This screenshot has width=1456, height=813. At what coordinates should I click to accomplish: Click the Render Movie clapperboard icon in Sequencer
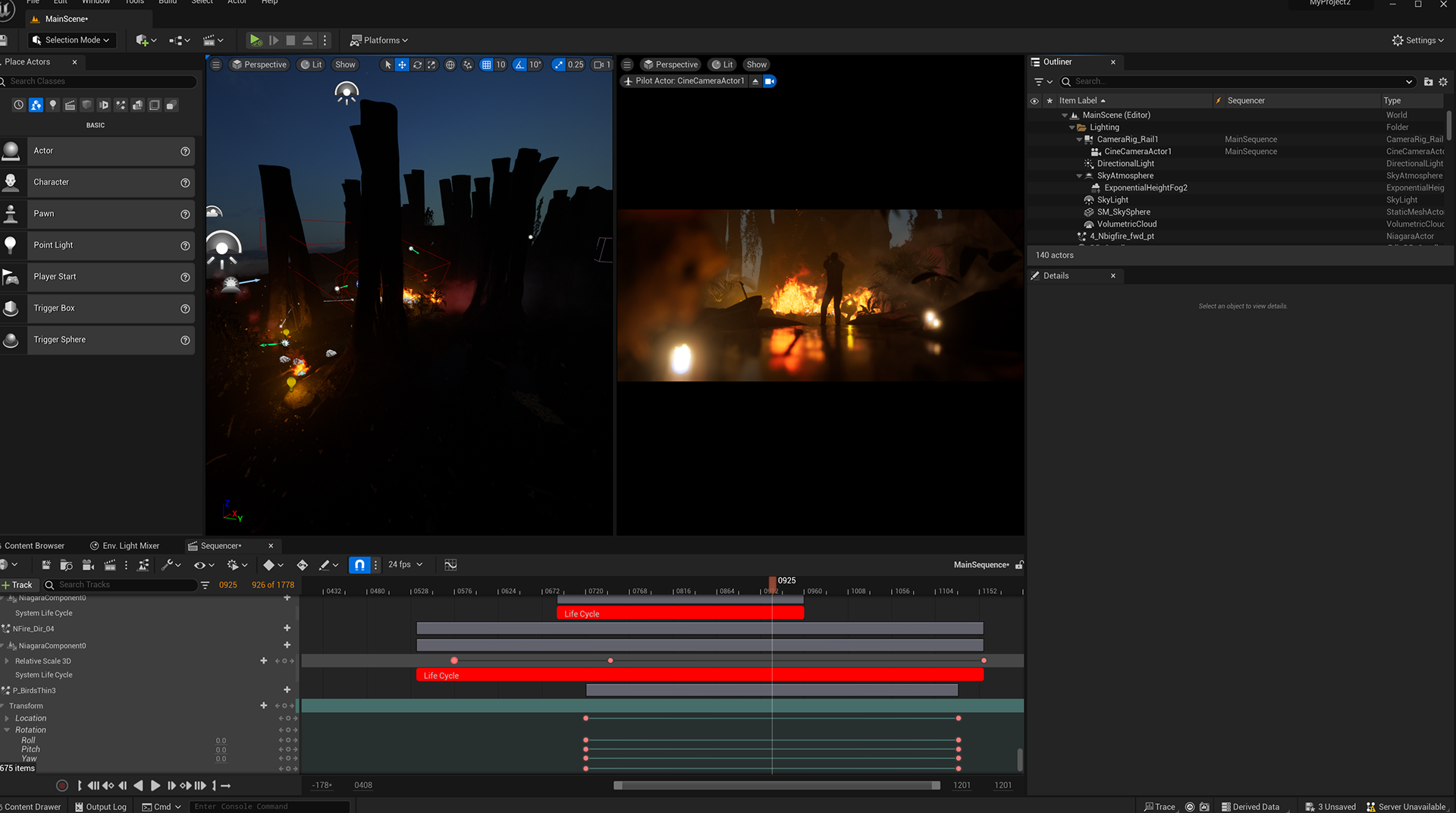pyautogui.click(x=110, y=565)
